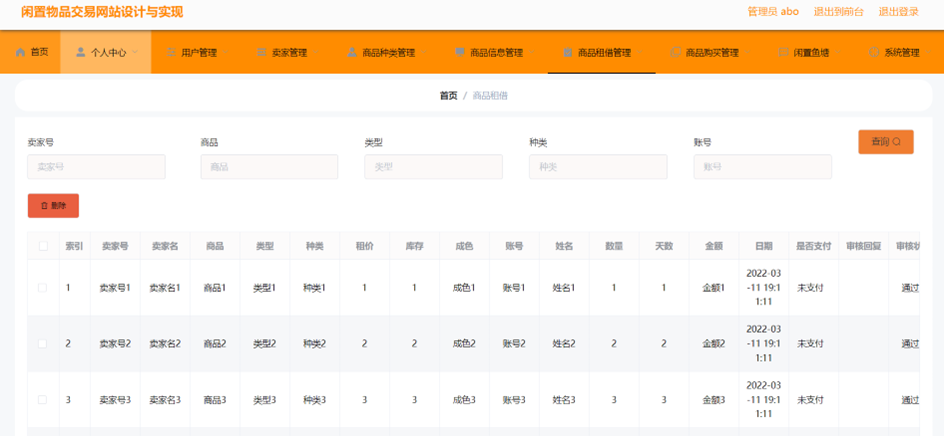This screenshot has height=436, width=944.
Task: Click the list icon beside 卖家管理
Action: [261, 52]
